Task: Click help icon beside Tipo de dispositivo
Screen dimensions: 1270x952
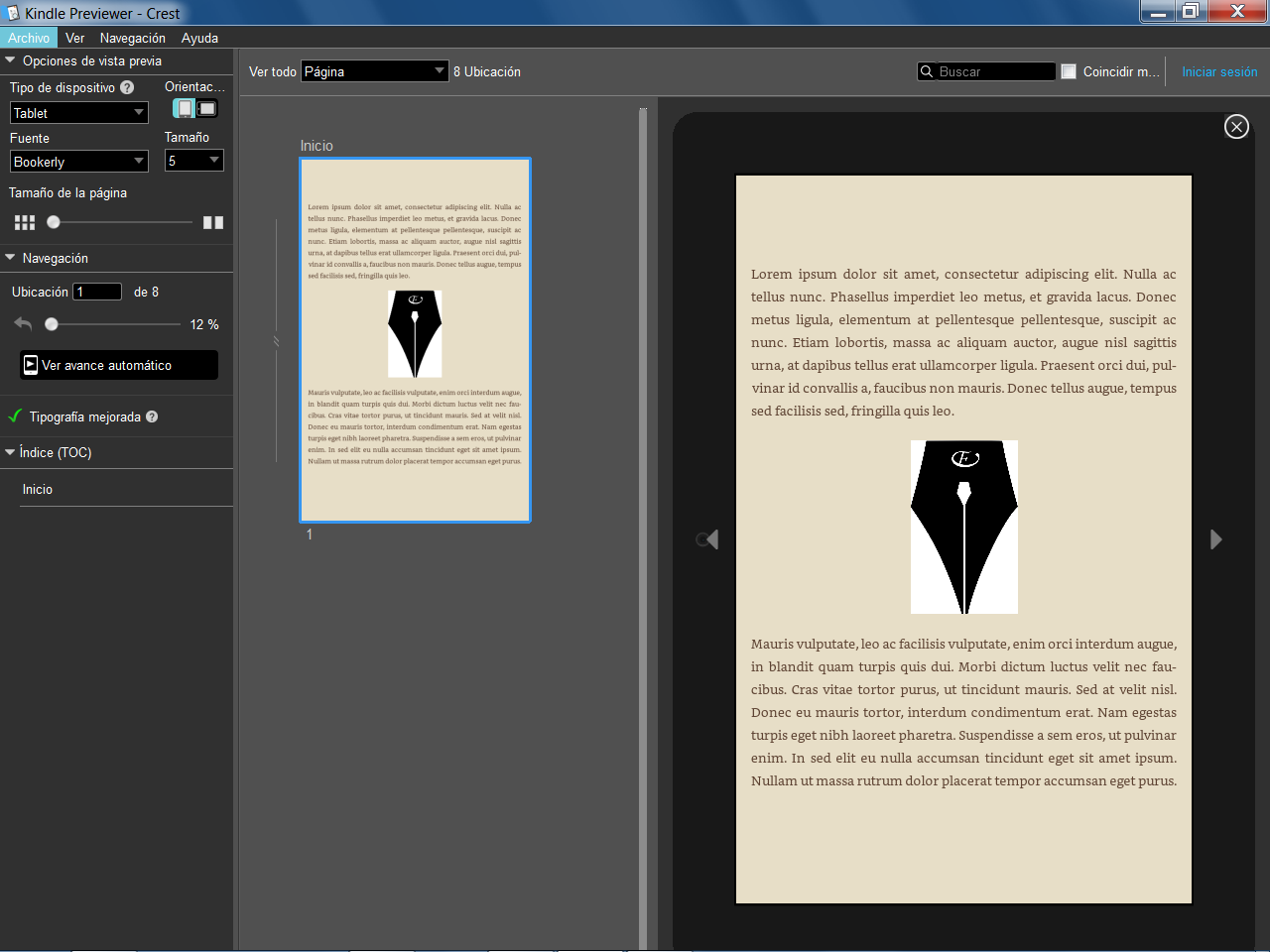Action: pyautogui.click(x=127, y=88)
